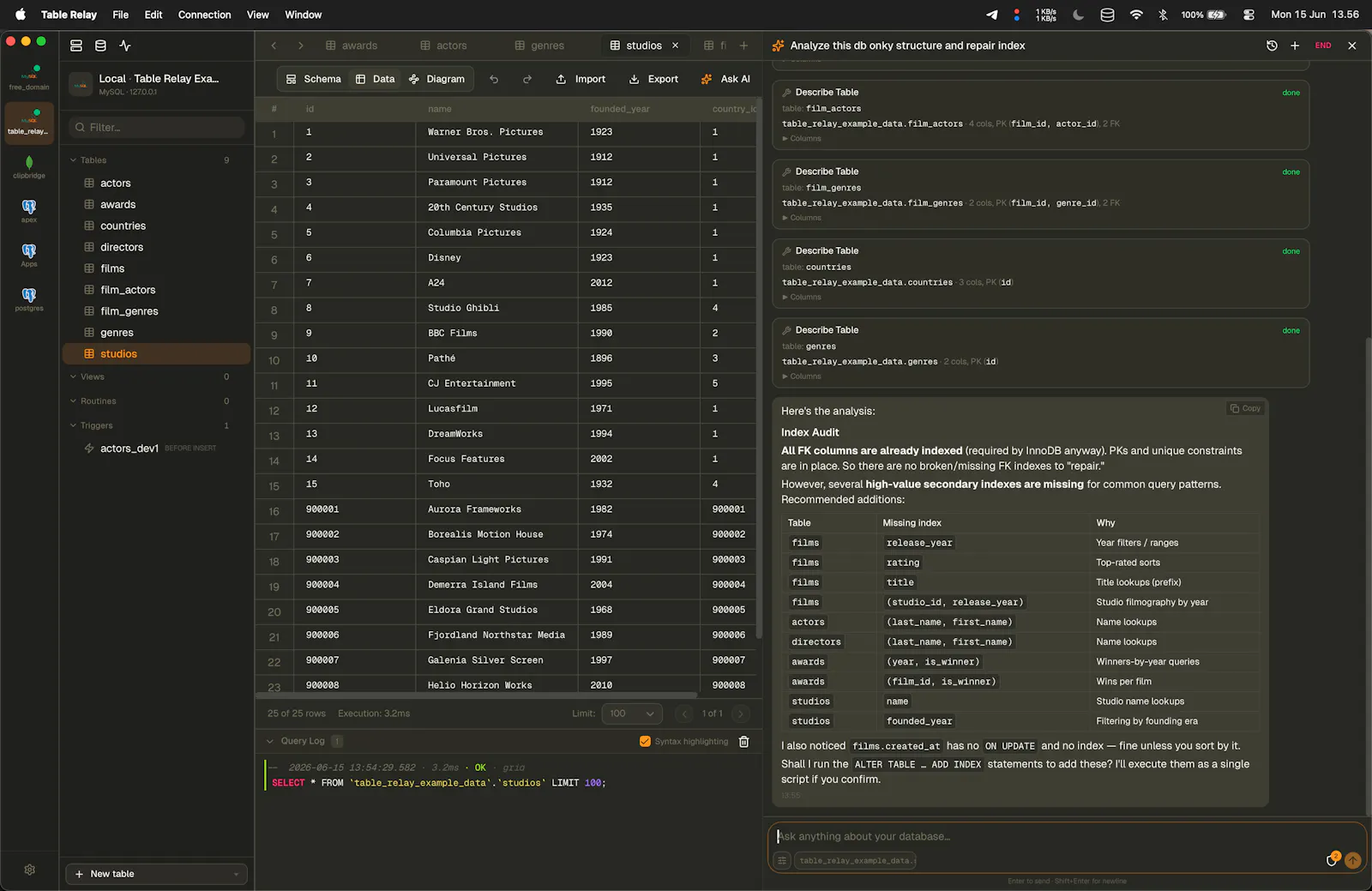Collapse the Tables section
Screen dimensions: 1372x891
(x=74, y=160)
